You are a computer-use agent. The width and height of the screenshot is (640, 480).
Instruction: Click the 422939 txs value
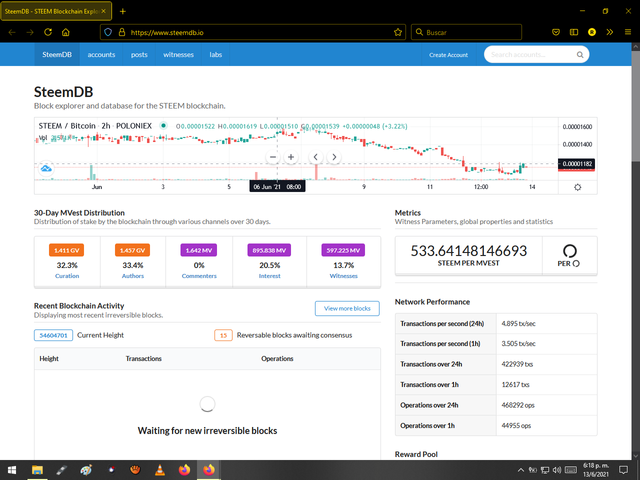click(517, 364)
